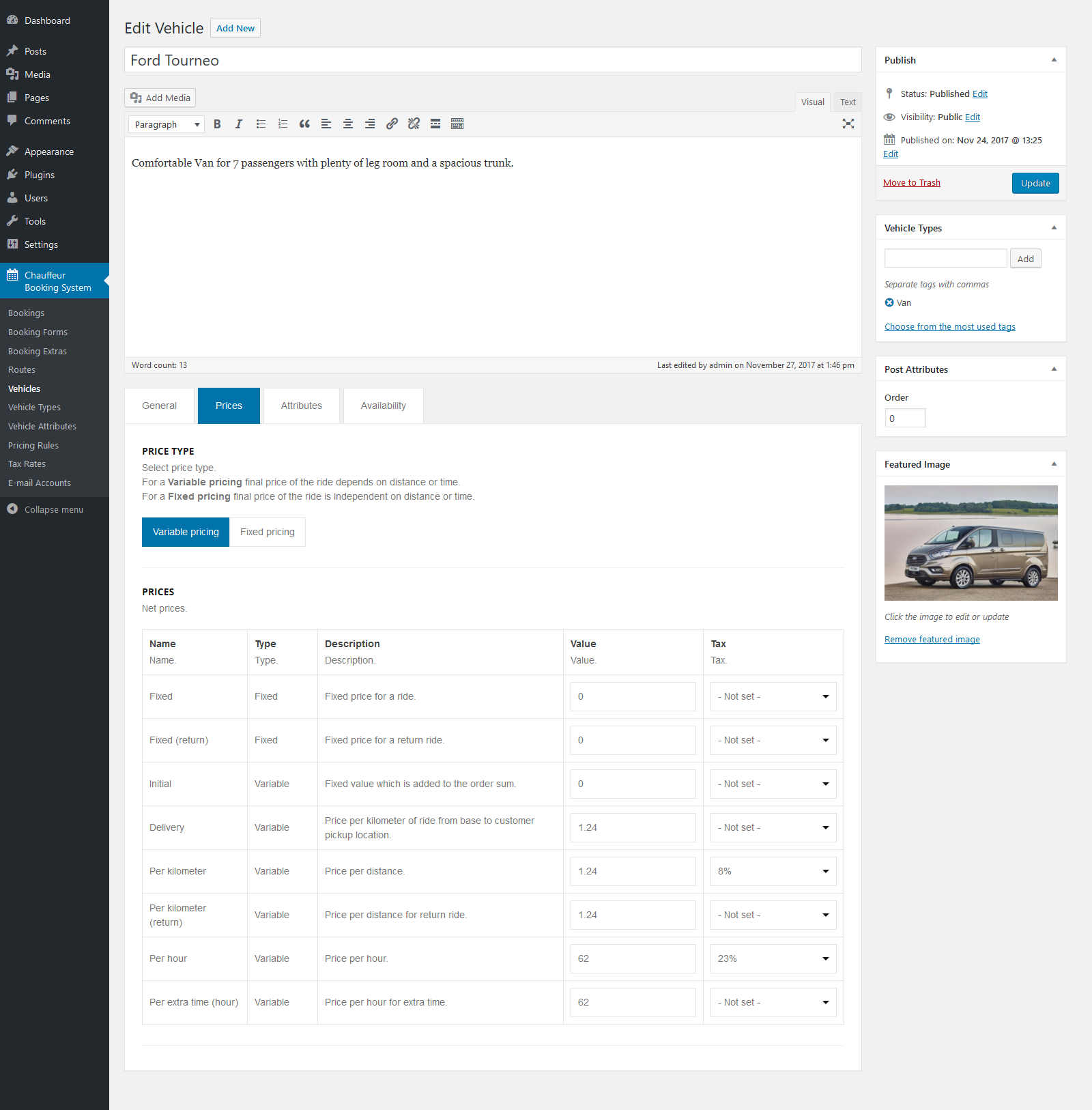Remove the Van vehicle type tag

[x=889, y=302]
